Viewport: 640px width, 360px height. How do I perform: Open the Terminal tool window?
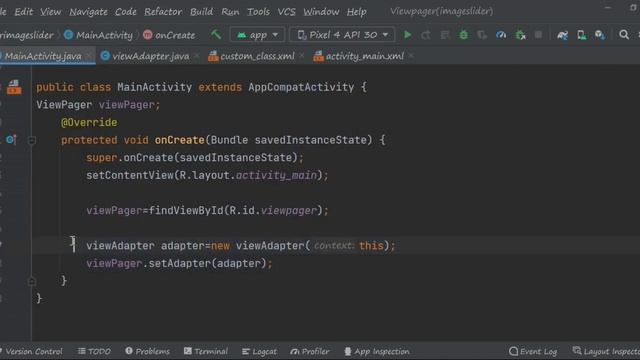tap(206, 351)
